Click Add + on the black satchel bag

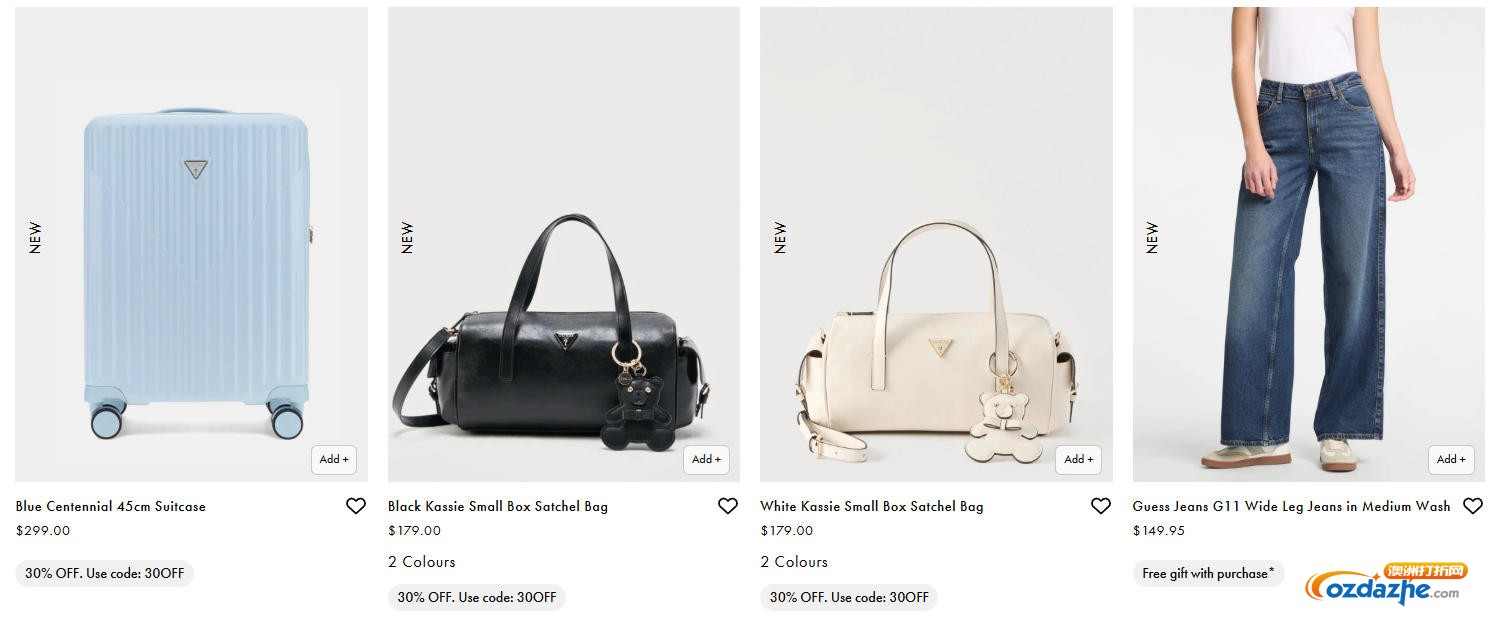click(x=706, y=459)
